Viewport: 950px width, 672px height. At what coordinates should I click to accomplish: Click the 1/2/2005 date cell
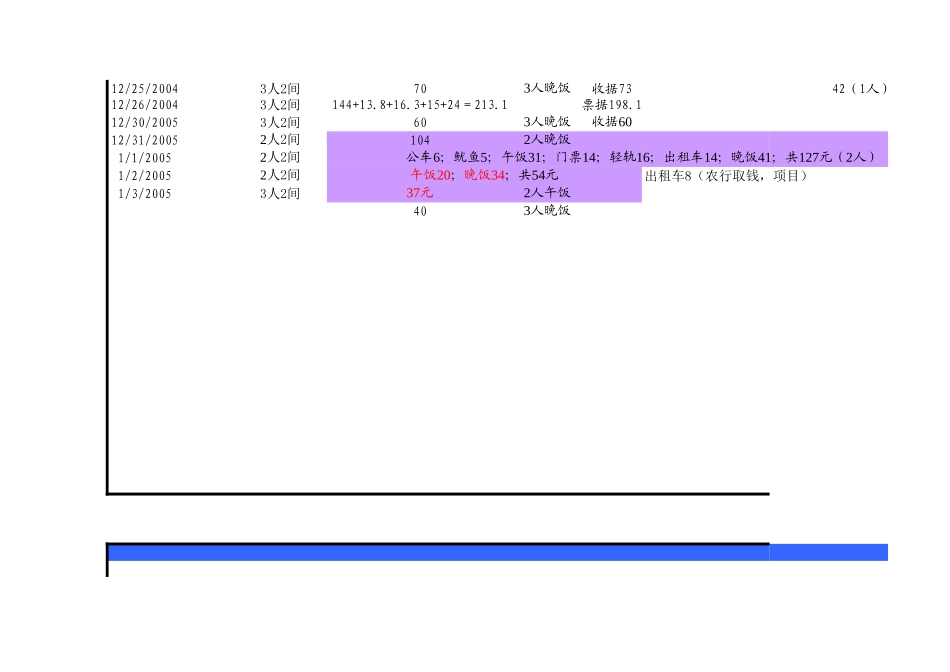[x=145, y=176]
